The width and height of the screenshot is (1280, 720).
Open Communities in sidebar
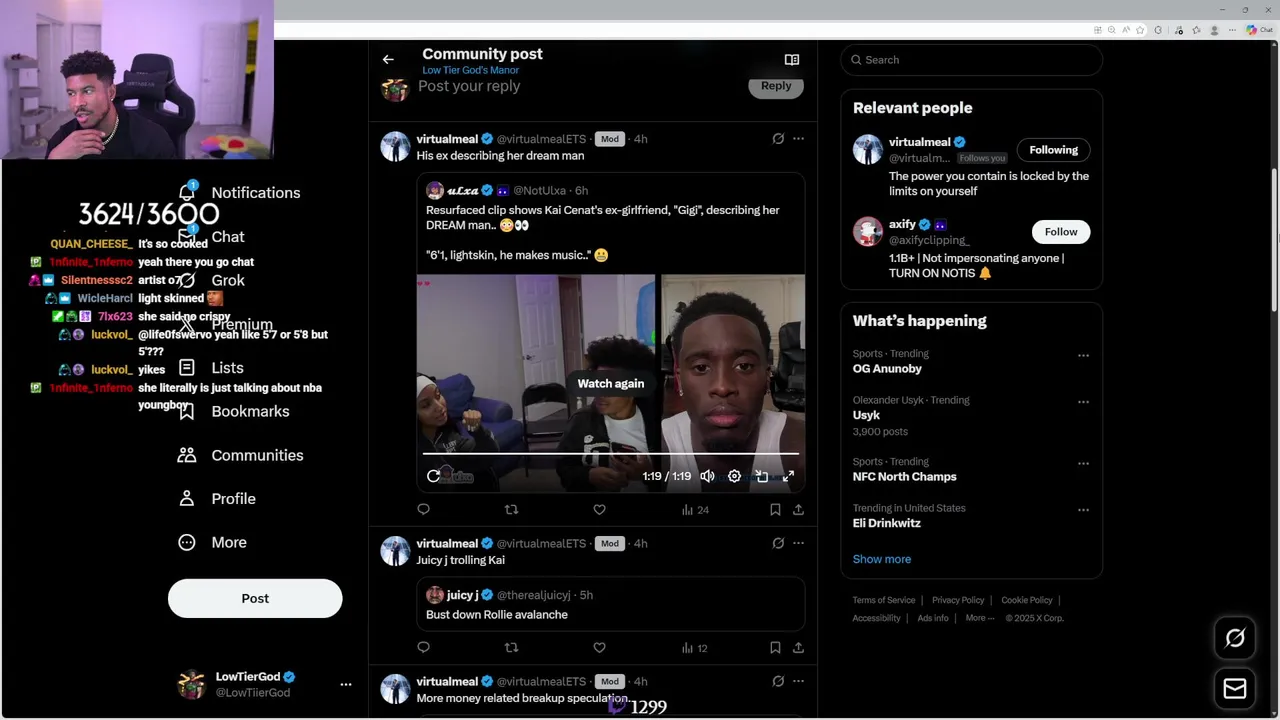(x=240, y=455)
